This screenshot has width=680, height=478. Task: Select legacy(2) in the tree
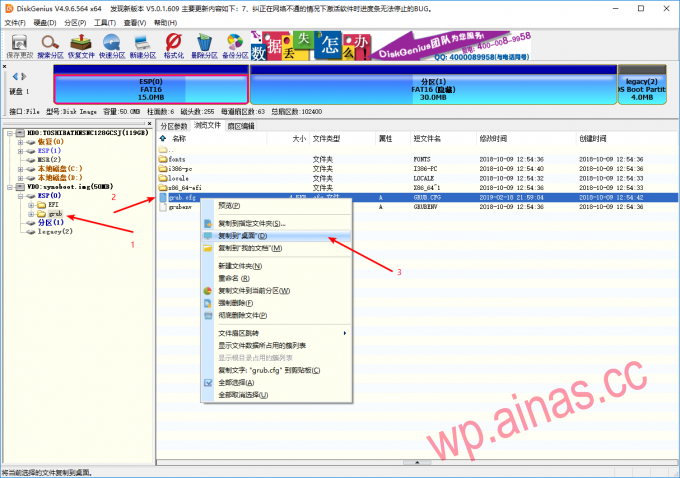[x=55, y=232]
